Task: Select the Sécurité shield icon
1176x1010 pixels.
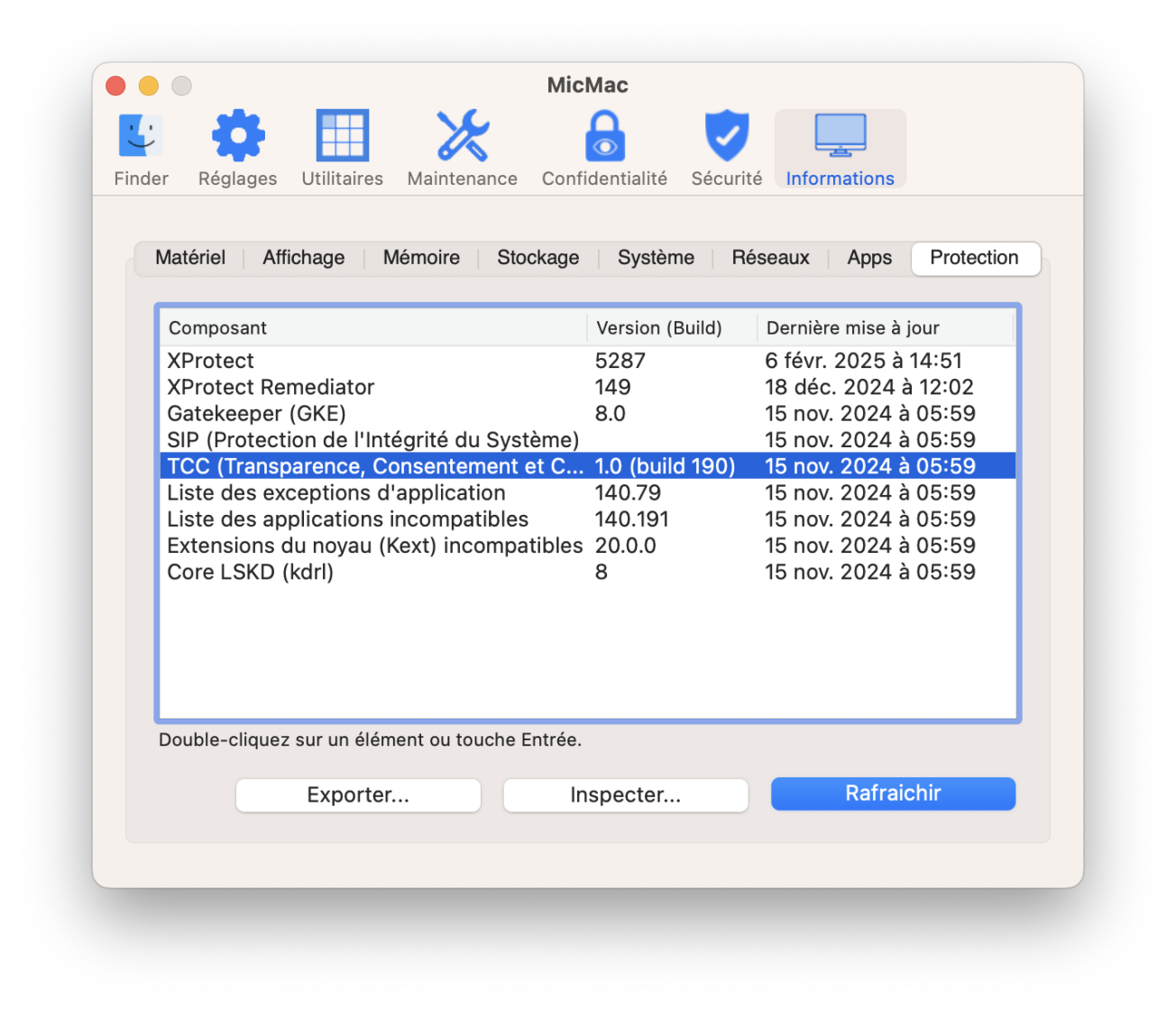Action: pyautogui.click(x=726, y=137)
